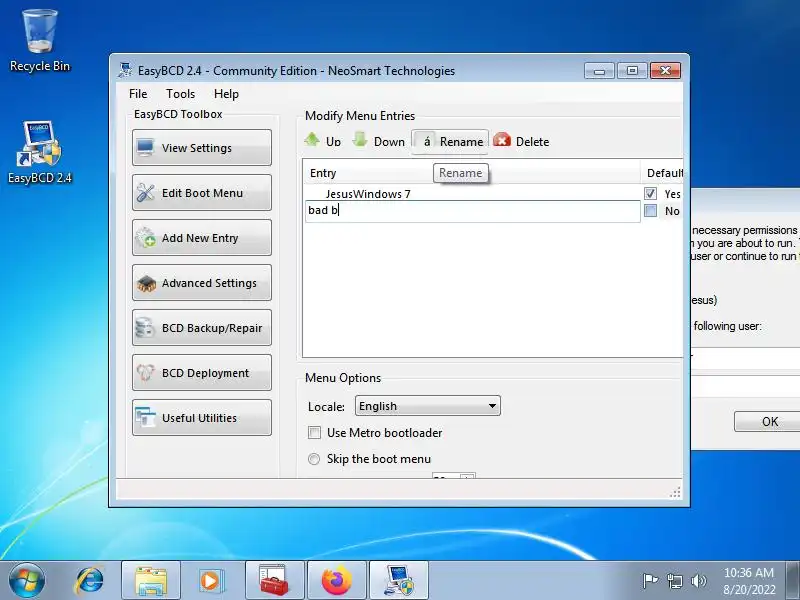The width and height of the screenshot is (800, 600).
Task: Open Useful Utilities section
Action: (202, 417)
